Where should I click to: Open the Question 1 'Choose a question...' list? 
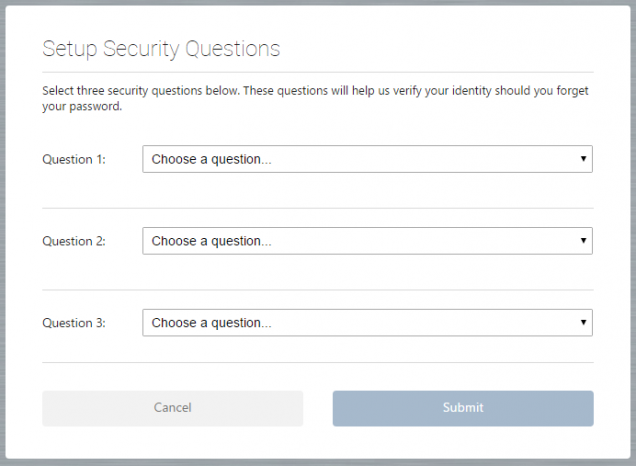[x=367, y=159]
